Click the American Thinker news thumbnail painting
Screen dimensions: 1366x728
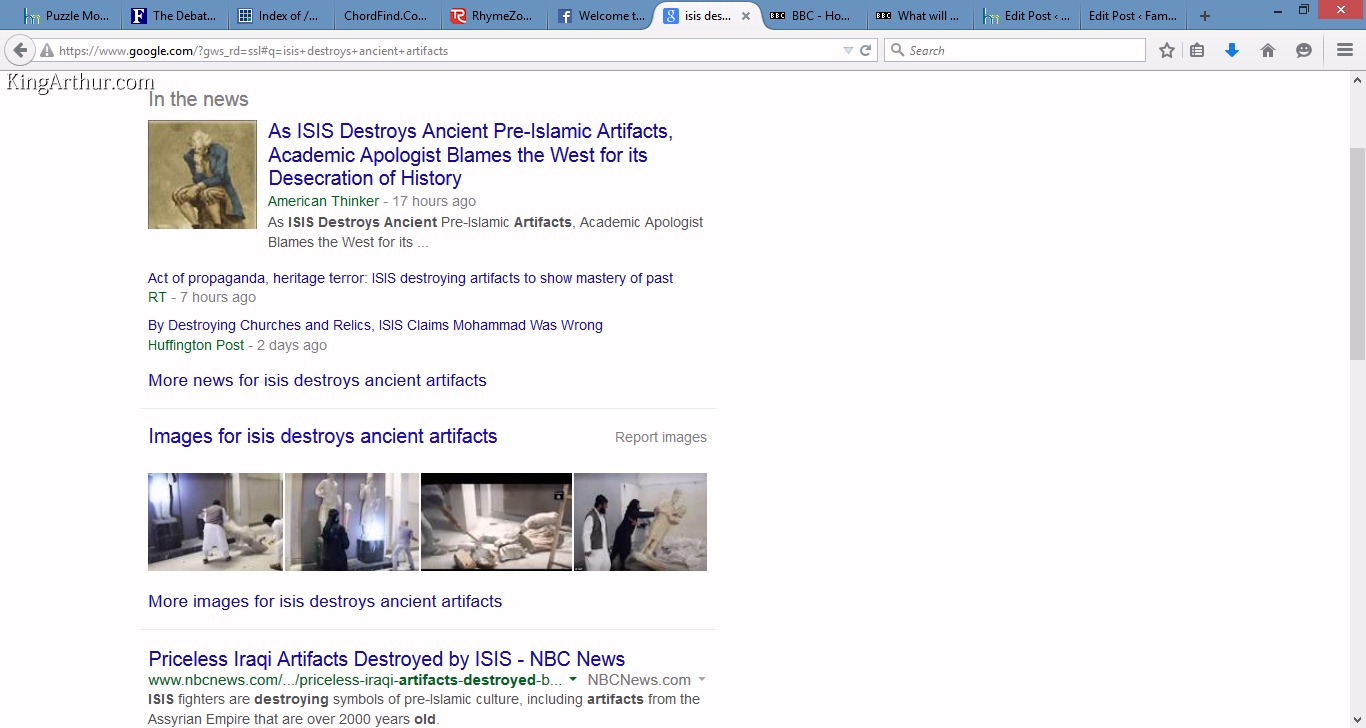tap(202, 175)
